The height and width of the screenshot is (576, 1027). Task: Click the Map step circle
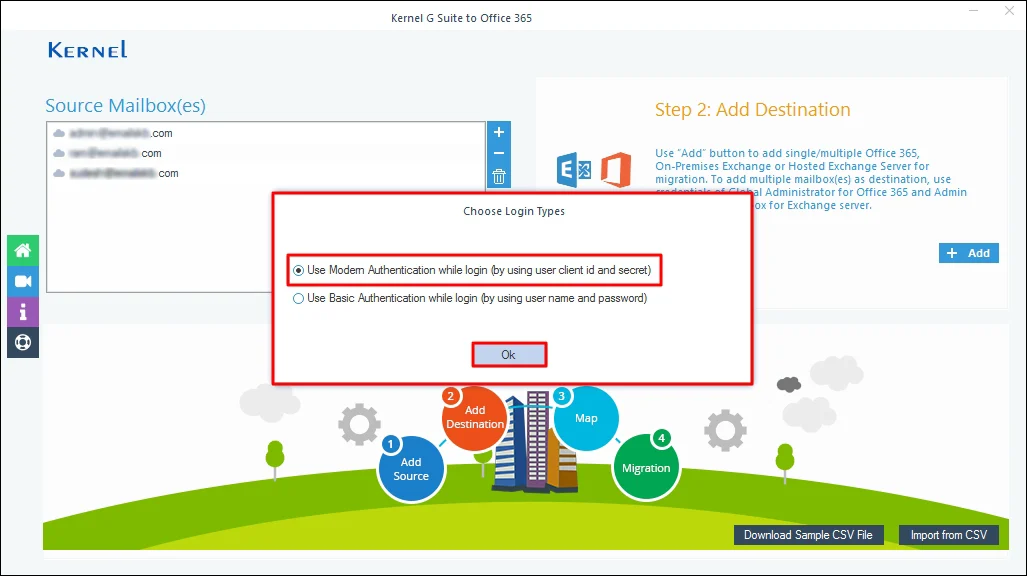point(586,418)
